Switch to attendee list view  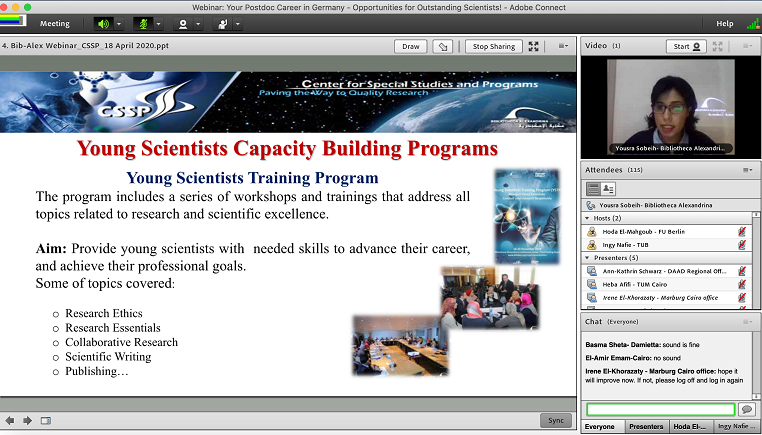(x=593, y=189)
